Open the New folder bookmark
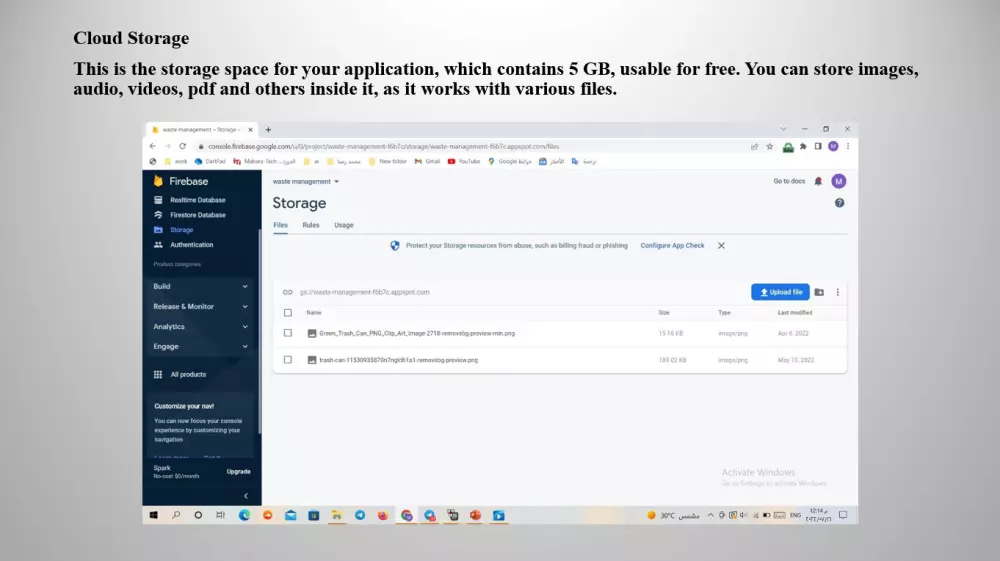This screenshot has height=561, width=1000. point(387,161)
